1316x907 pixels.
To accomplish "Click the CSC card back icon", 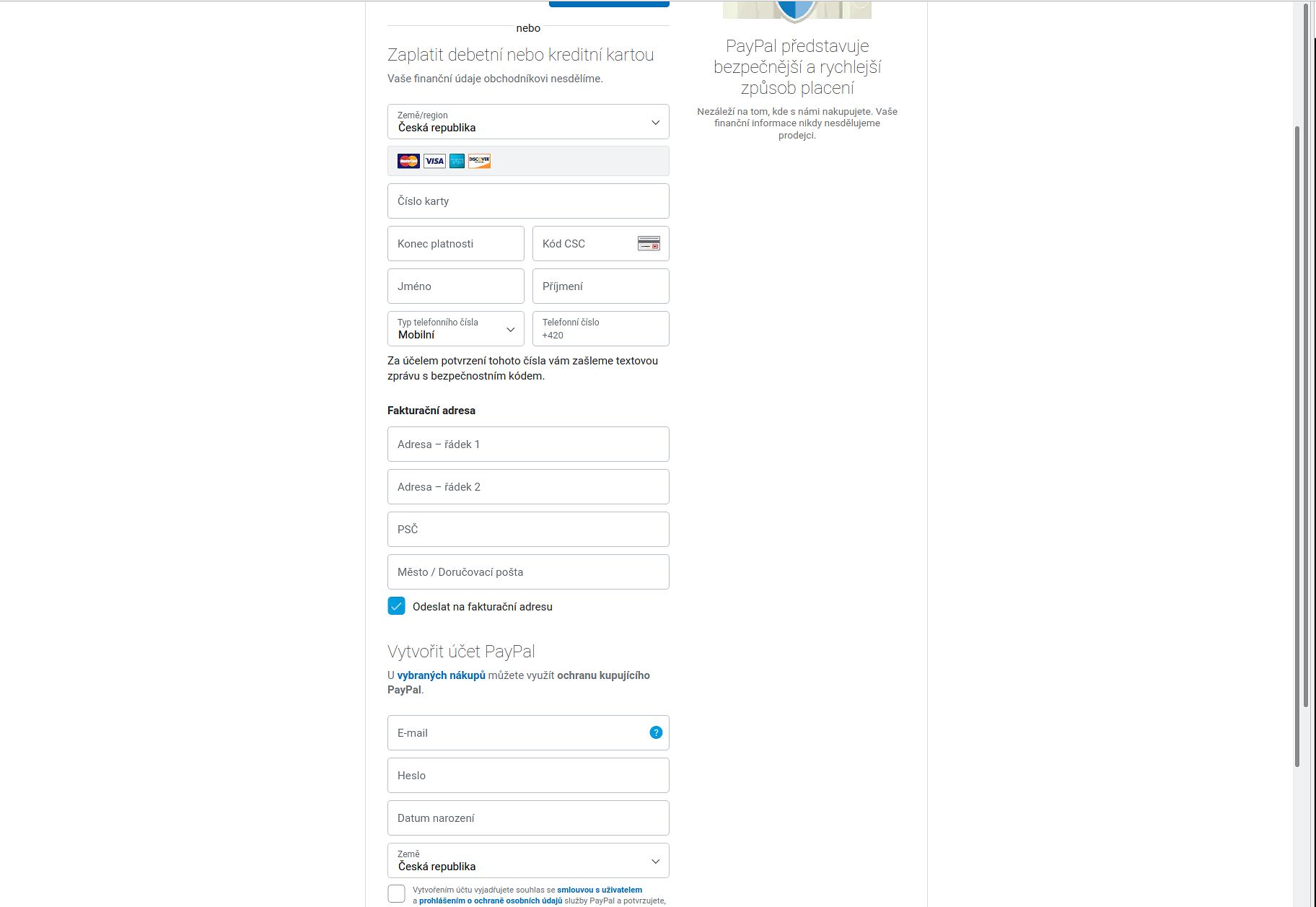I will pos(649,244).
